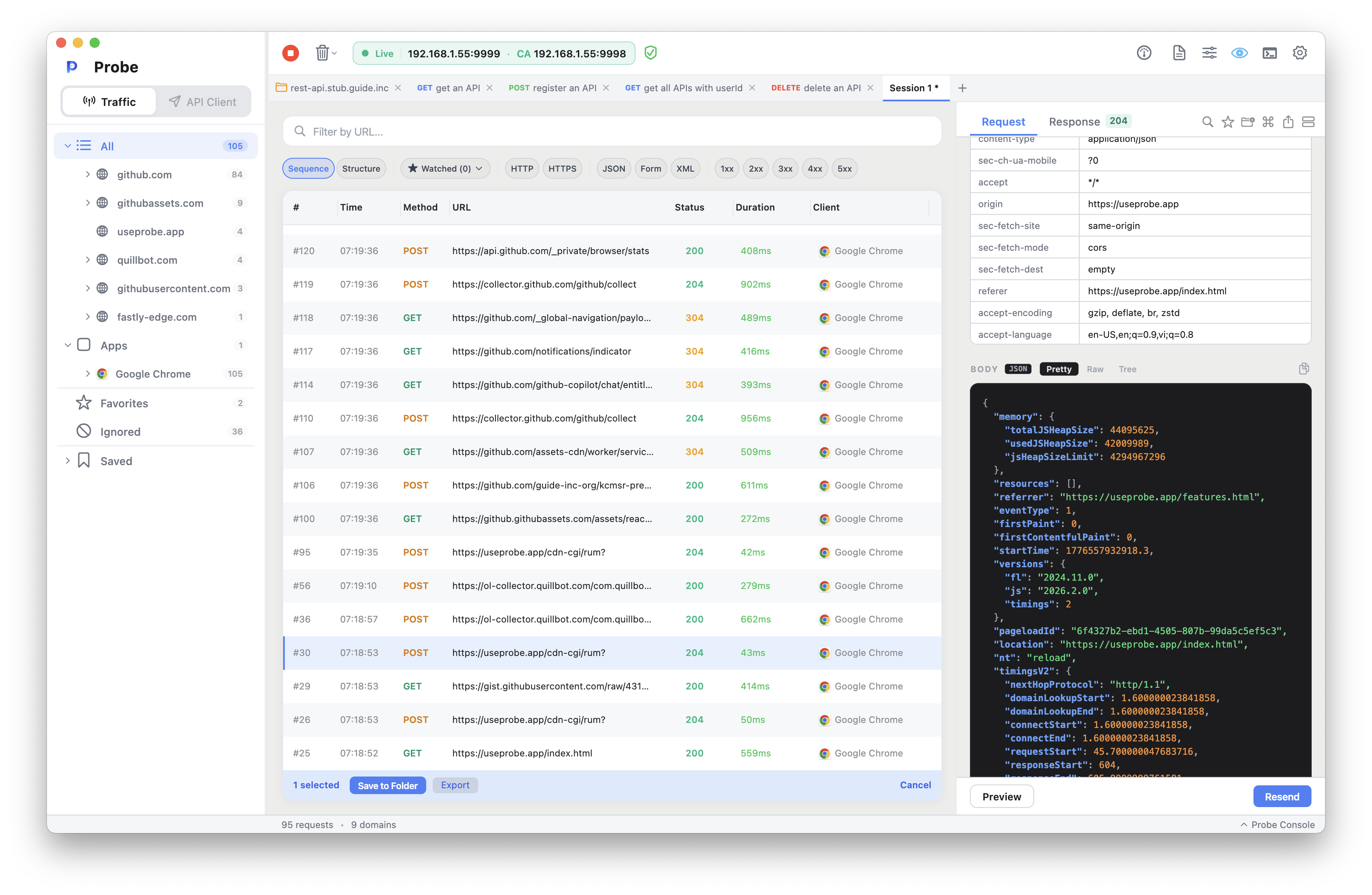Open the Probe Console
1372x895 pixels.
pyautogui.click(x=1277, y=825)
